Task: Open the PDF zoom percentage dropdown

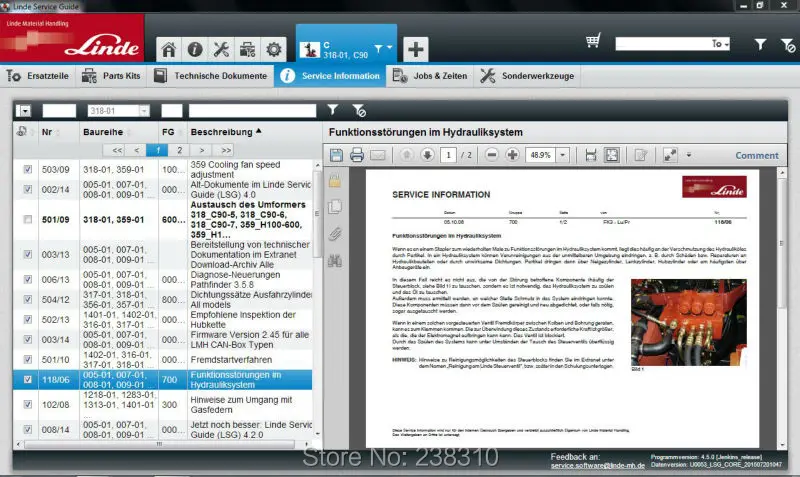Action: (562, 155)
